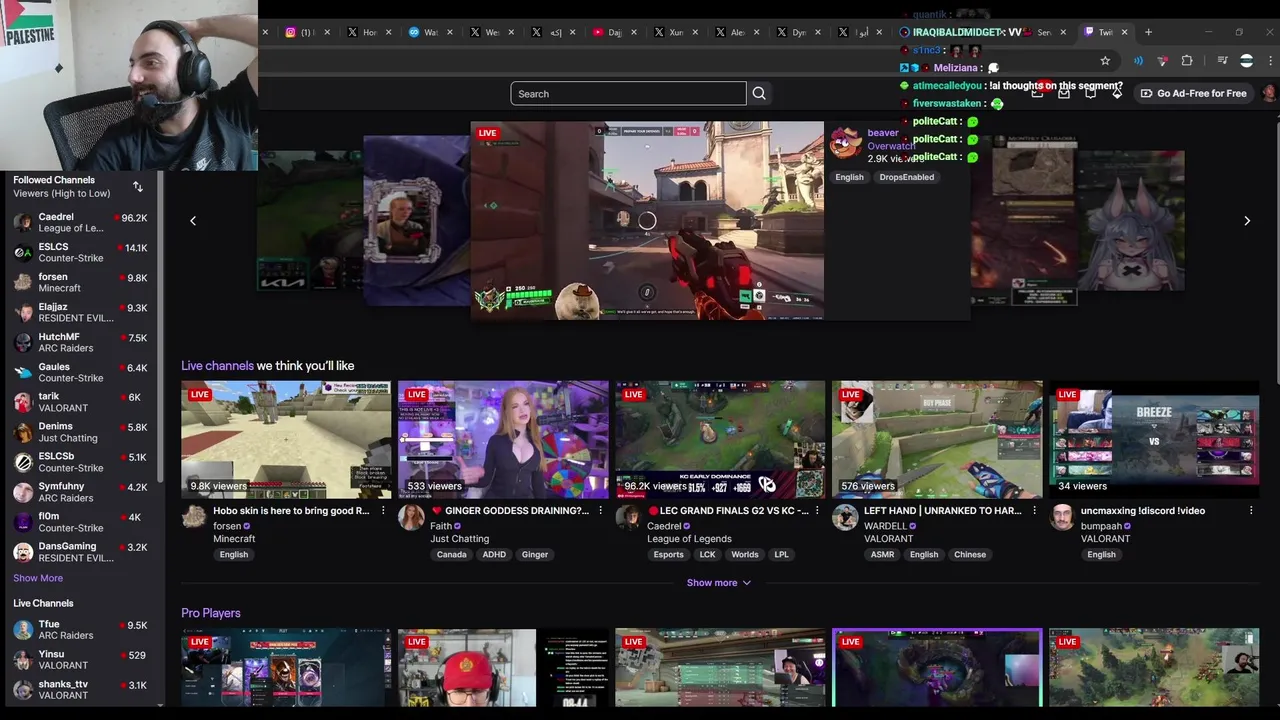Open DansGaming in followed channels sidebar
Image resolution: width=1280 pixels, height=720 pixels.
[x=80, y=552]
